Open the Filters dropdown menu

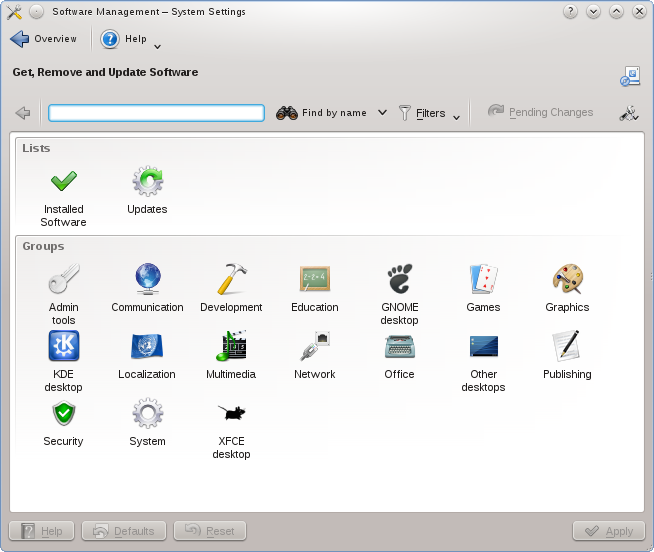[x=429, y=113]
